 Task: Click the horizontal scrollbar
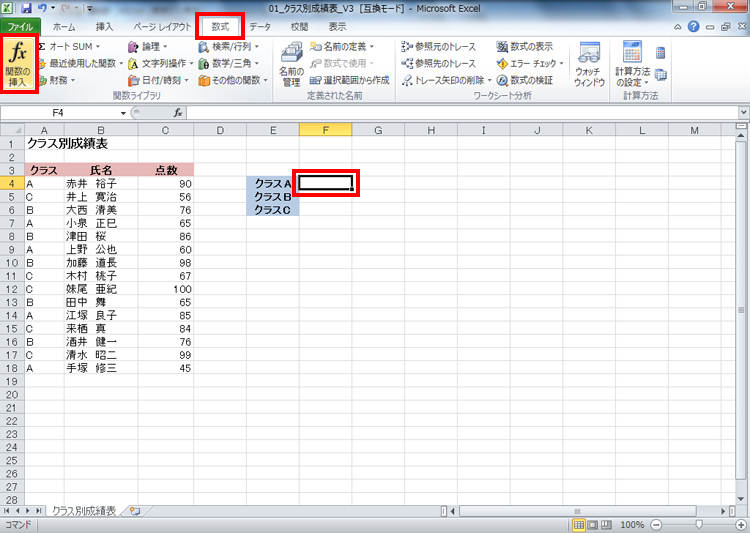[x=577, y=511]
